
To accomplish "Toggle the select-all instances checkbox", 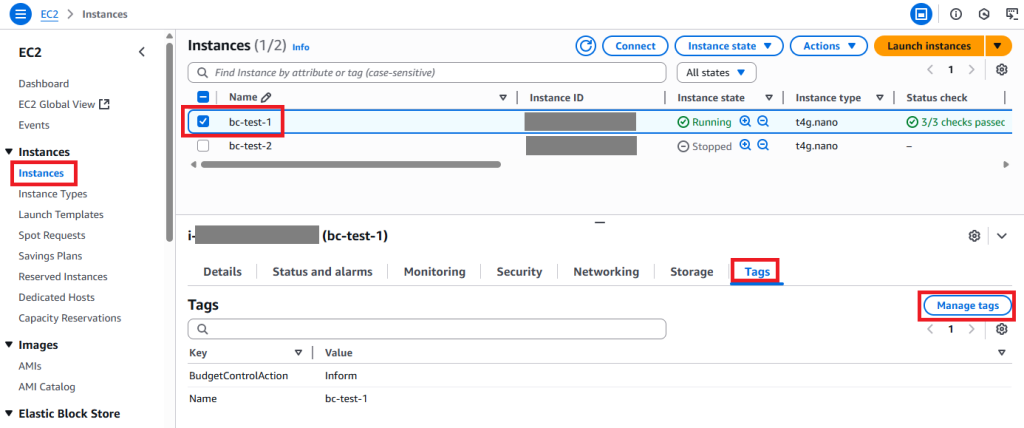I will click(203, 97).
